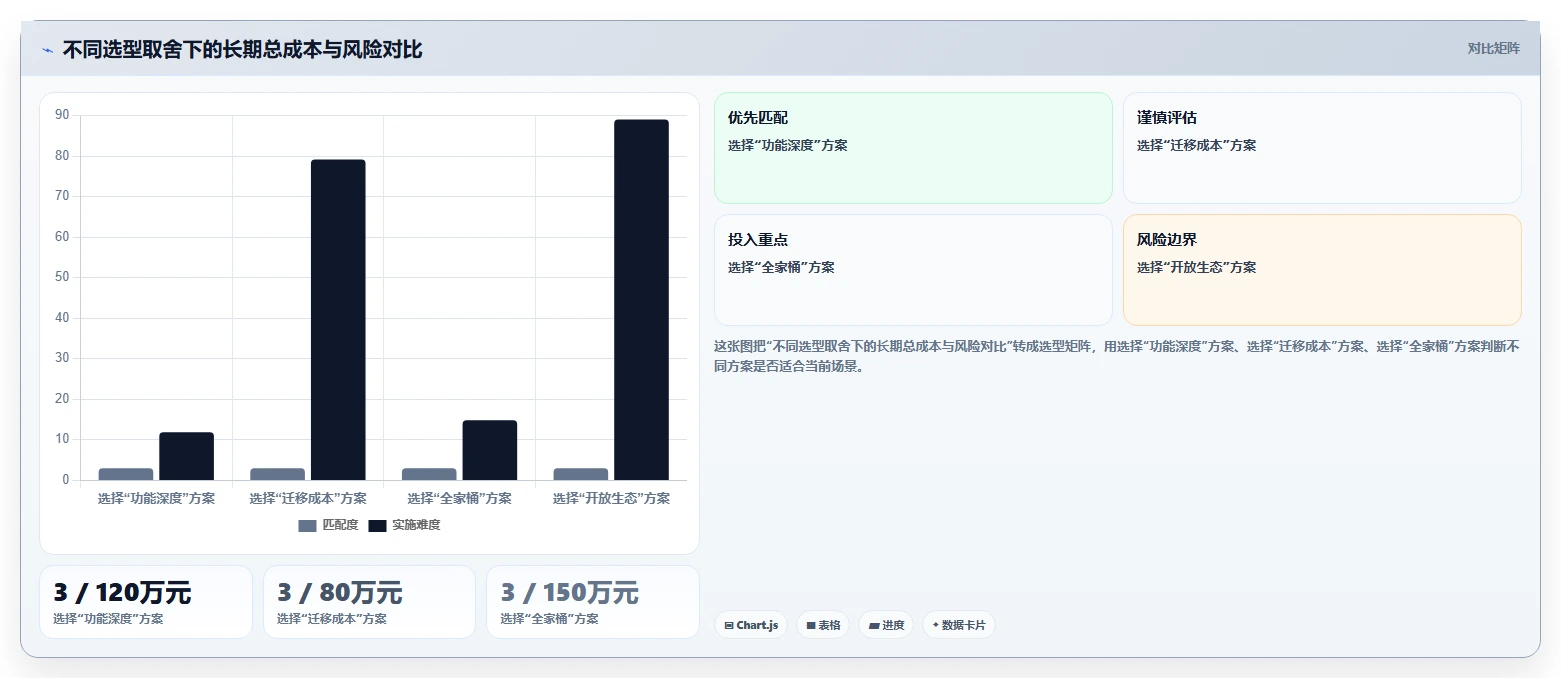Image resolution: width=1561 pixels, height=678 pixels.
Task: Click the 3 / 80万元 stat card
Action: 369,602
